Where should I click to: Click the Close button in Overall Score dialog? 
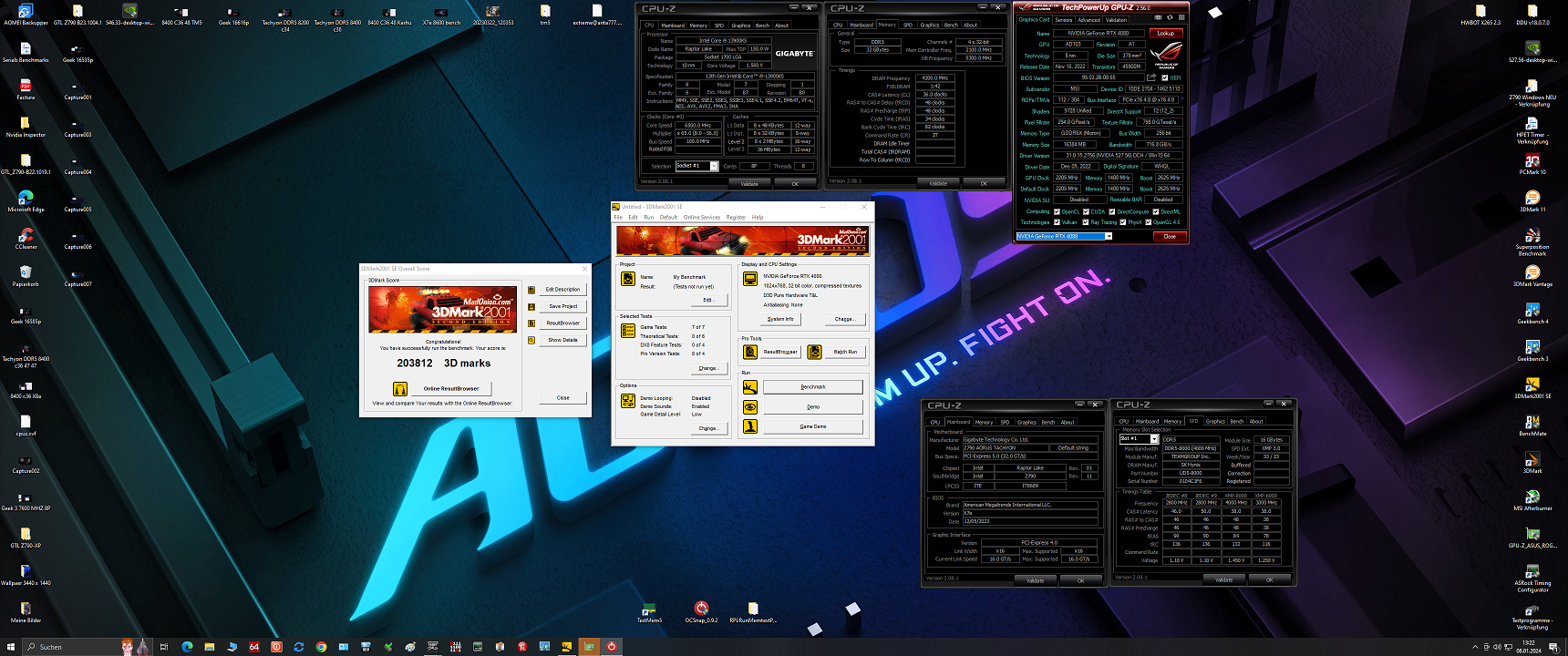(562, 397)
